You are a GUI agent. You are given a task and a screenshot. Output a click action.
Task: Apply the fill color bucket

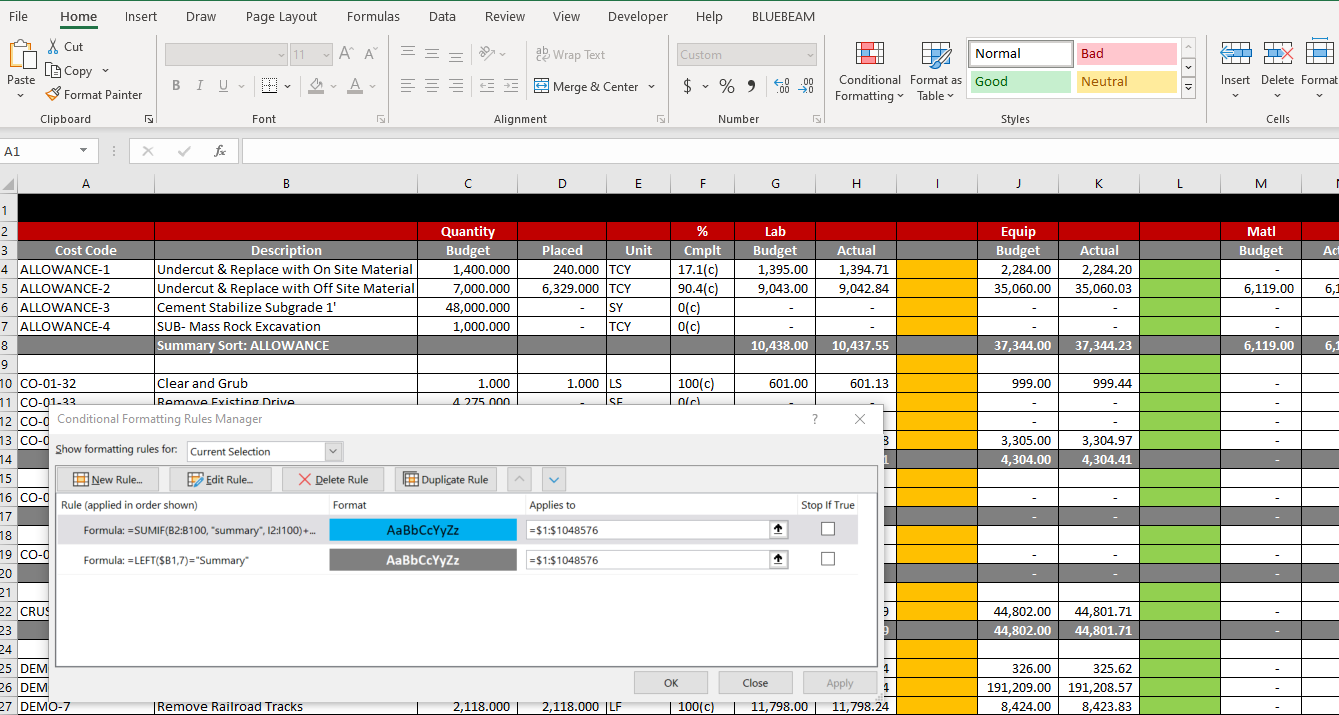(316, 86)
